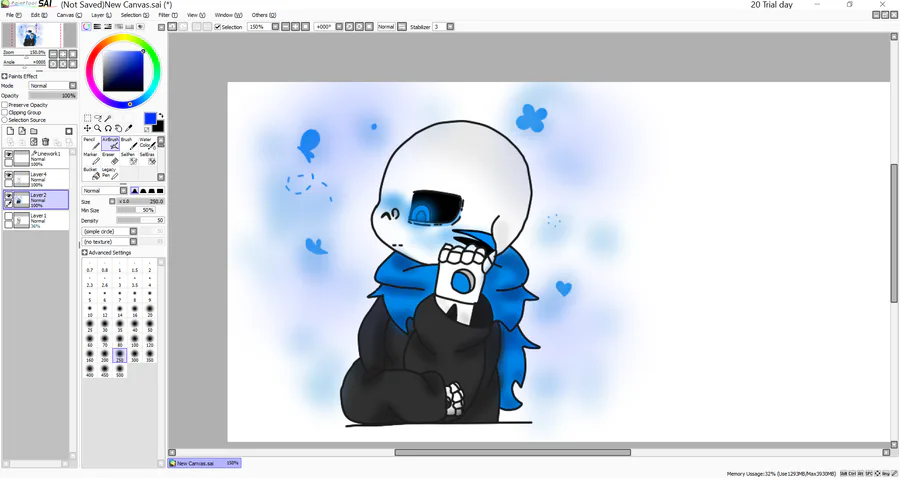Click the clear layer icon
The width and height of the screenshot is (900, 478).
pyautogui.click(x=34, y=142)
